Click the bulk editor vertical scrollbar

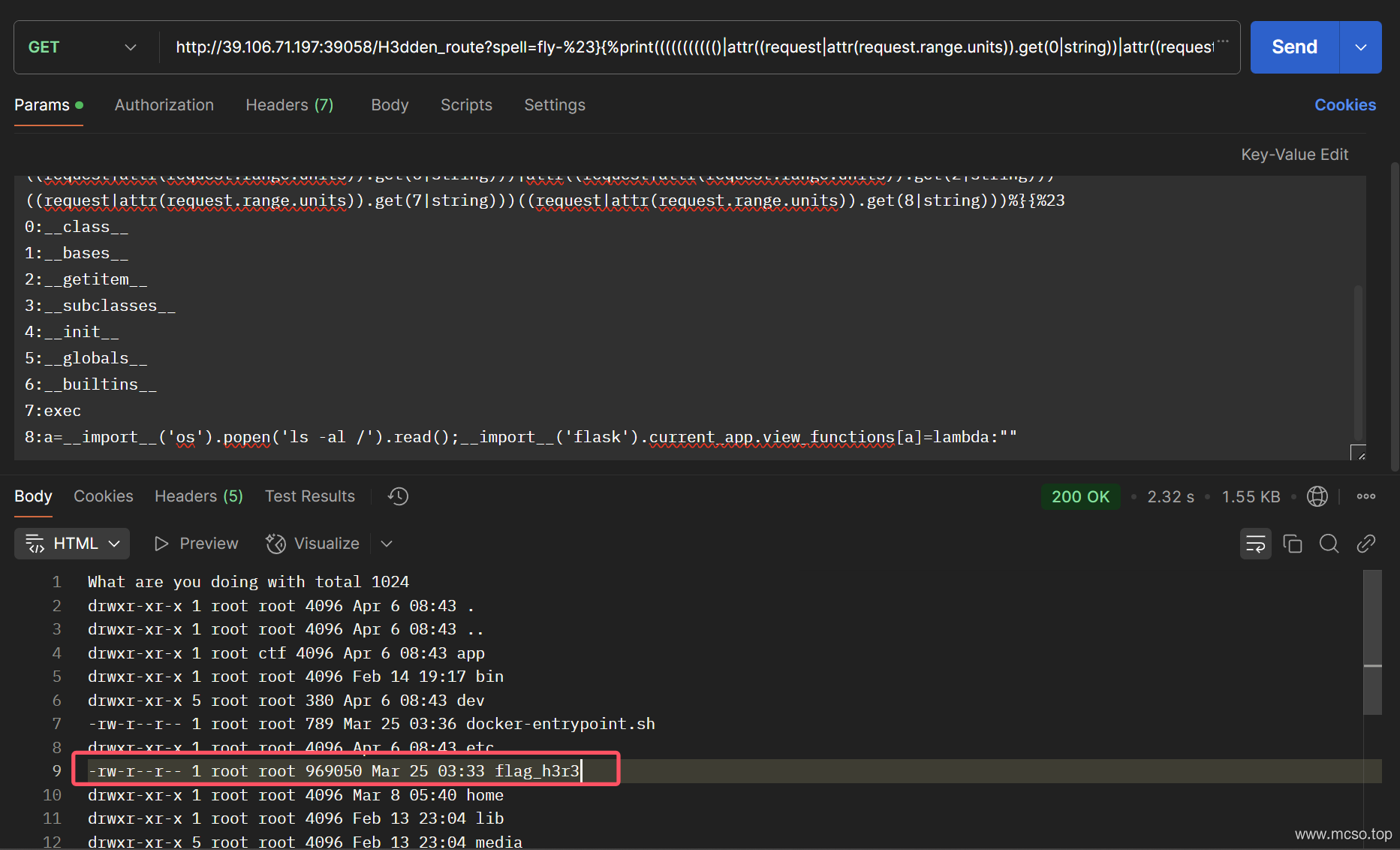coord(1358,362)
